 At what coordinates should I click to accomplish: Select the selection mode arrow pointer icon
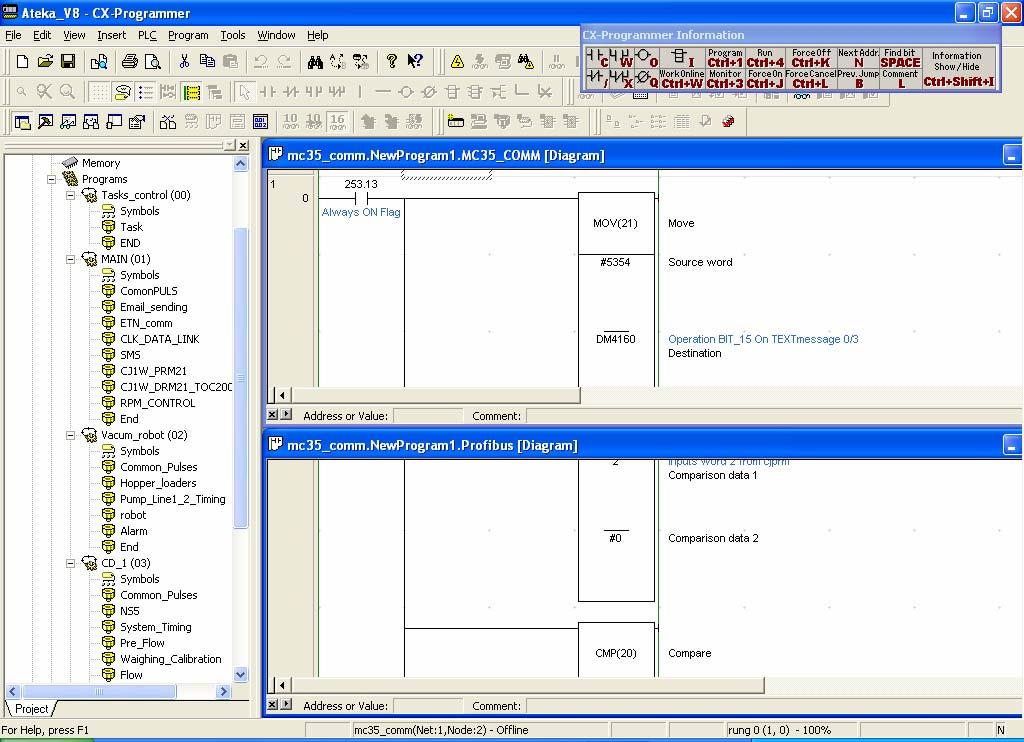tap(244, 91)
